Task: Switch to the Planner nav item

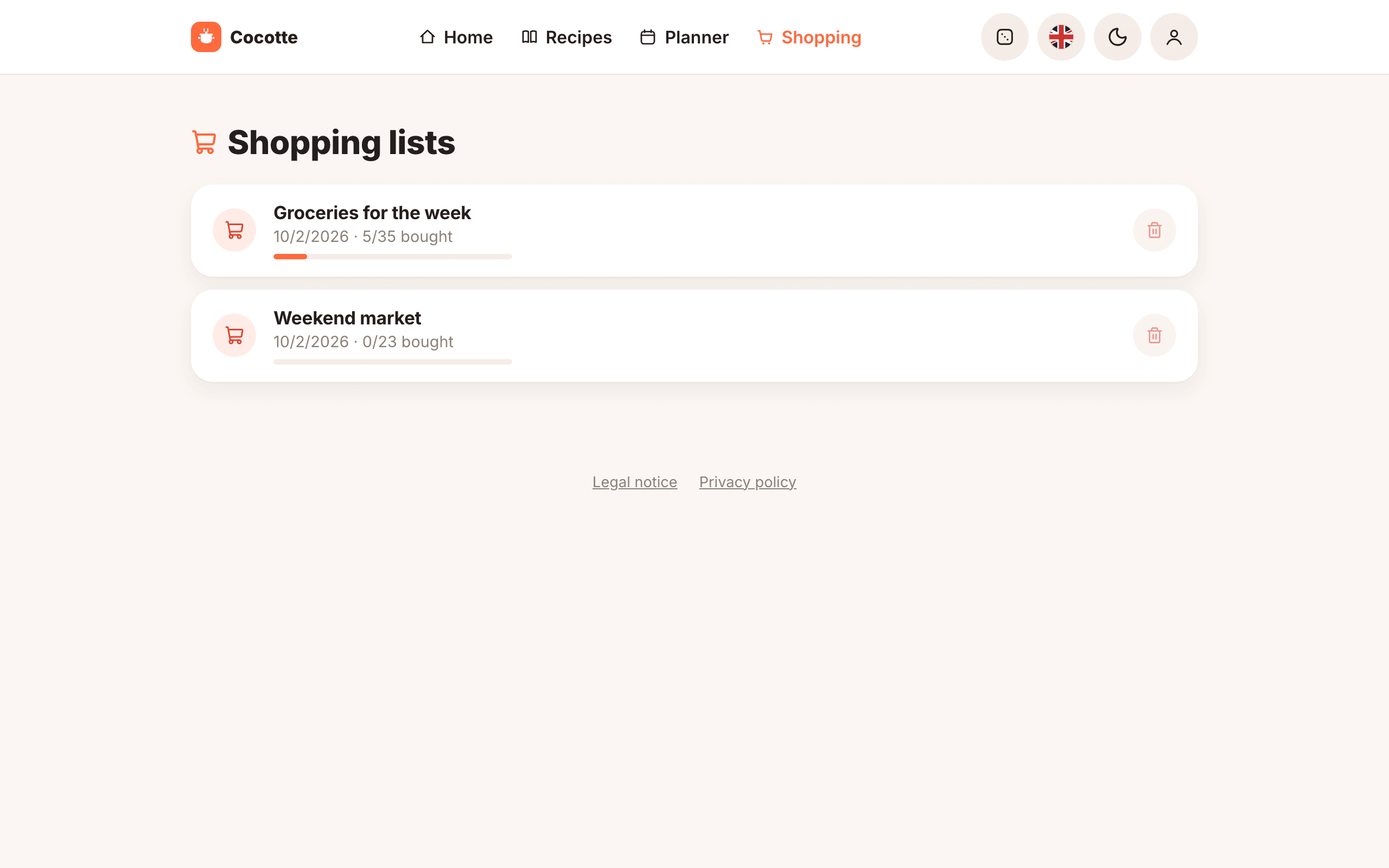Action: 684,37
